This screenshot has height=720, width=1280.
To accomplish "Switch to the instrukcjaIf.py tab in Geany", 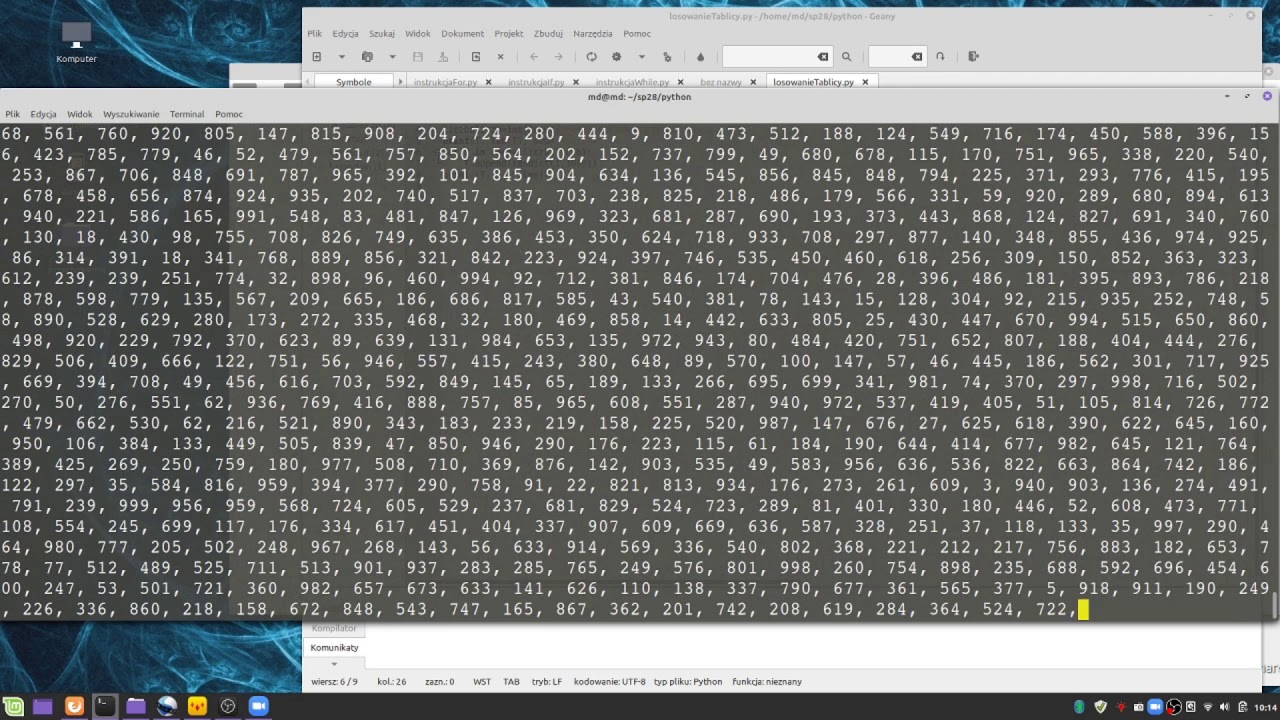I will click(x=536, y=82).
